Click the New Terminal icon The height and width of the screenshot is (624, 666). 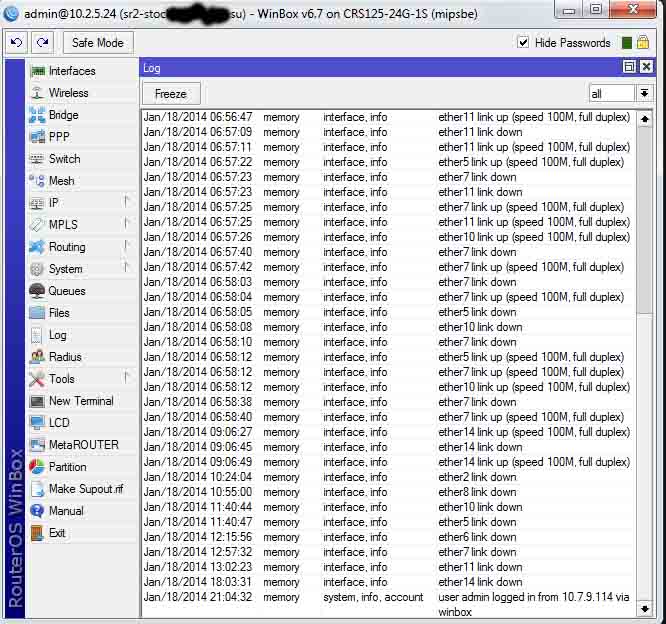point(37,401)
